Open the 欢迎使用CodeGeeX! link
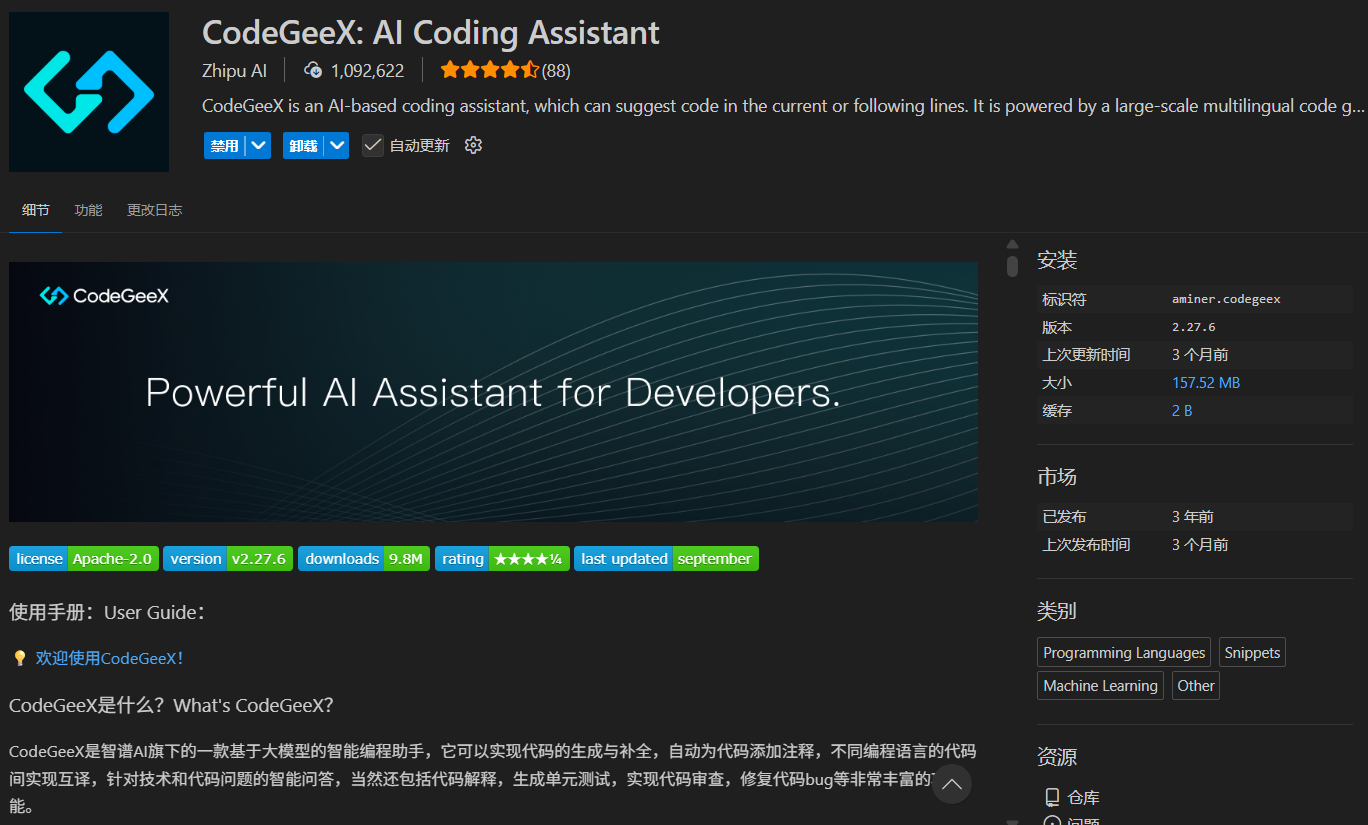 [x=110, y=658]
